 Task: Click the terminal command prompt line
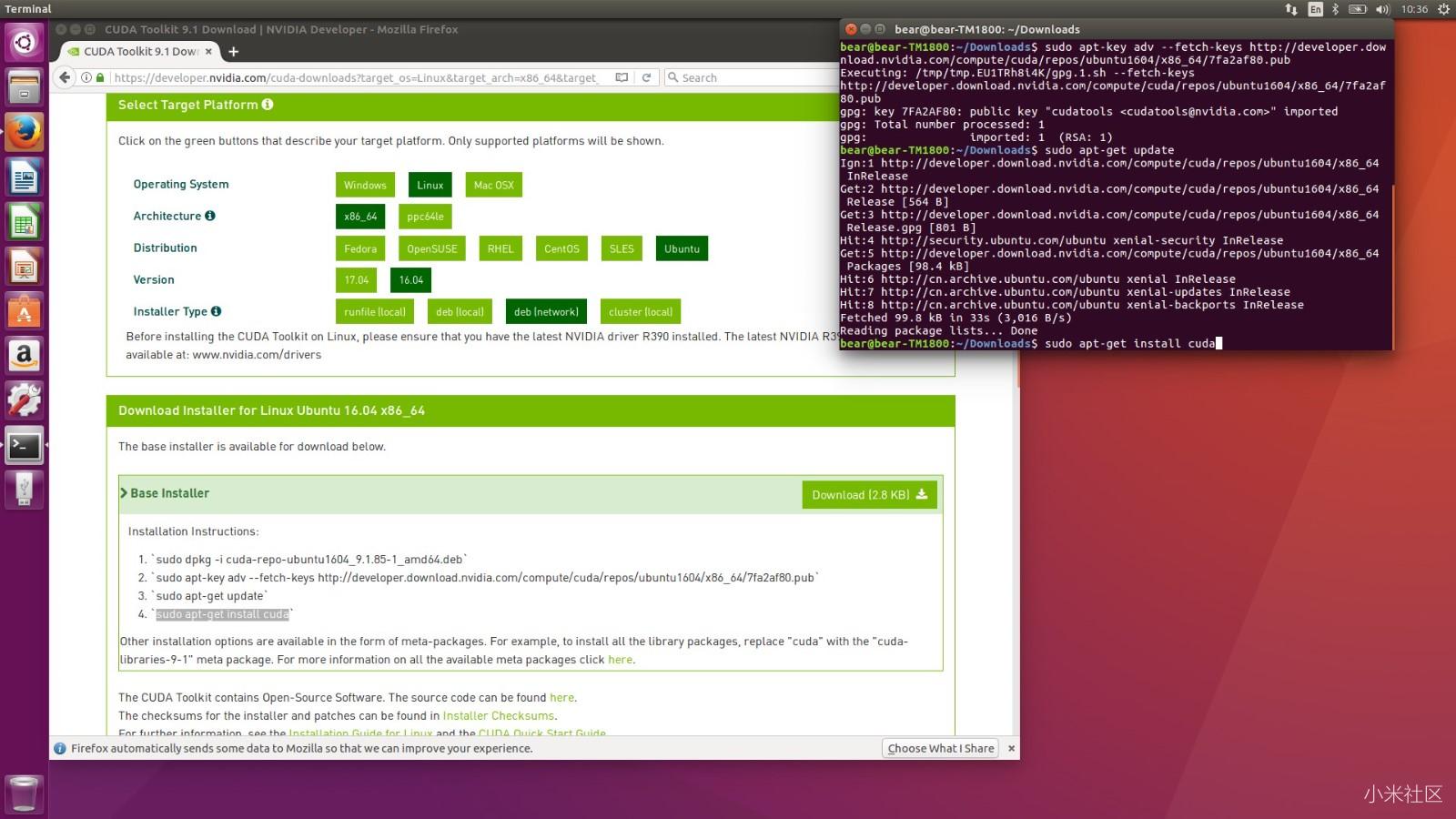coord(1031,344)
